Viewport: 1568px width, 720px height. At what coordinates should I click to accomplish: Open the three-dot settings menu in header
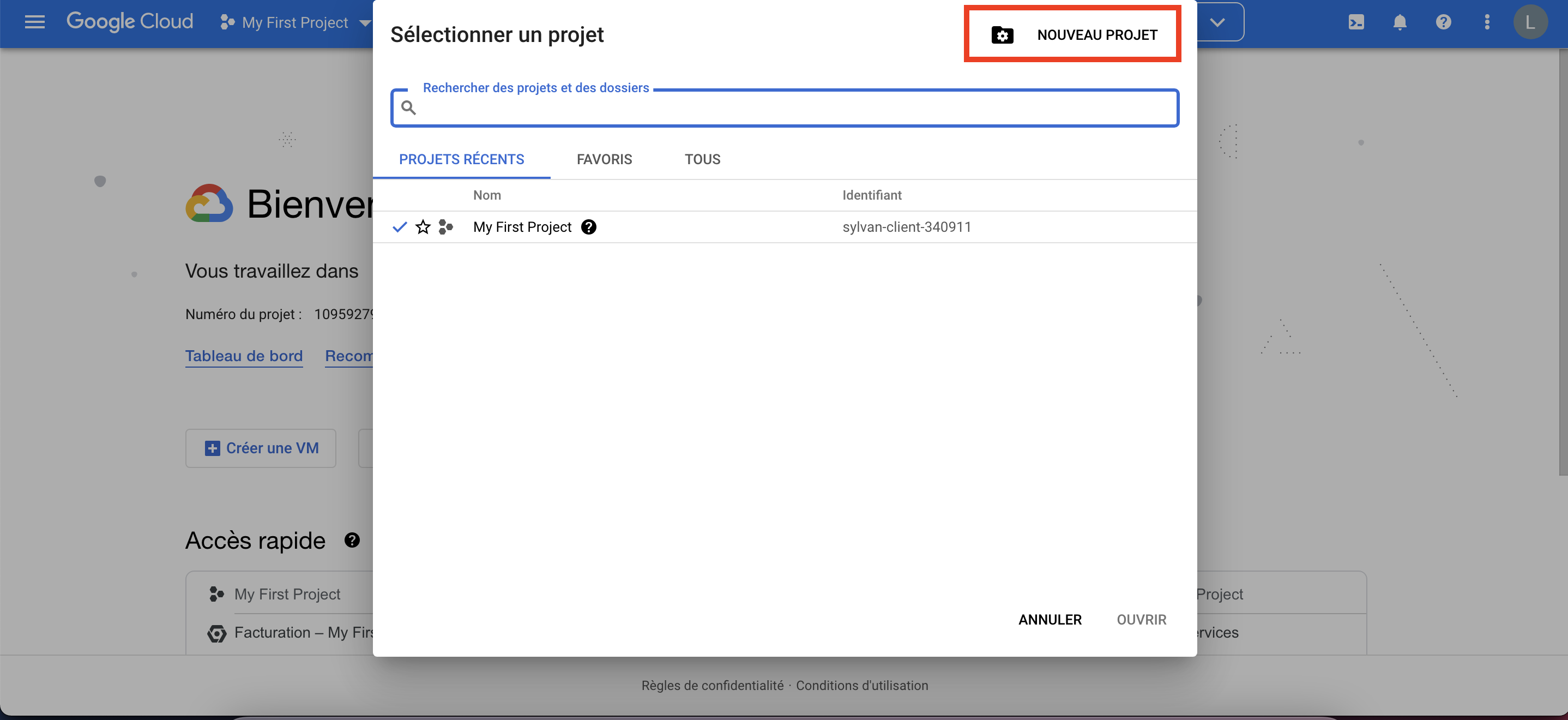pyautogui.click(x=1487, y=22)
